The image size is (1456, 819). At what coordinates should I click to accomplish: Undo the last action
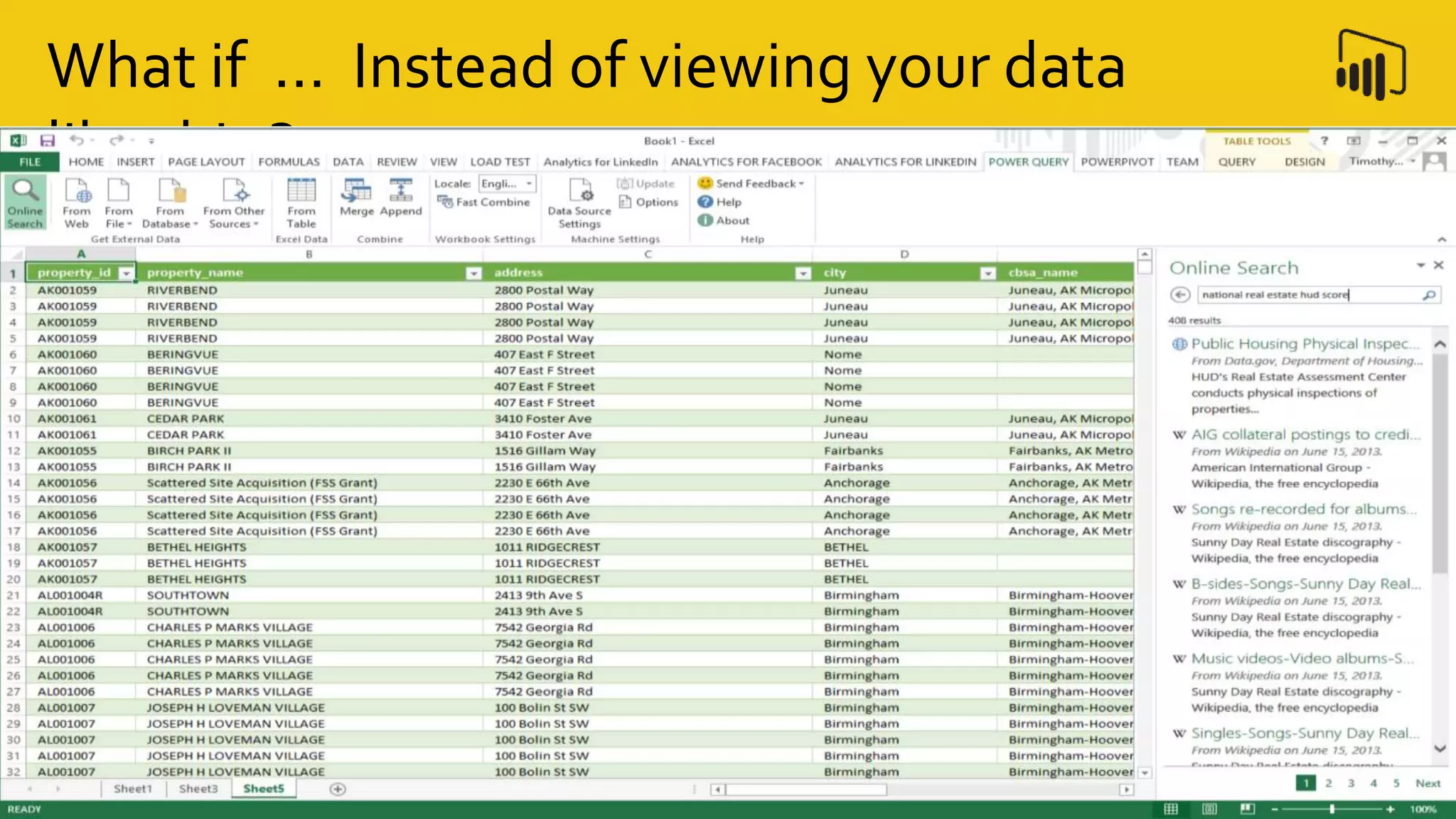(77, 141)
